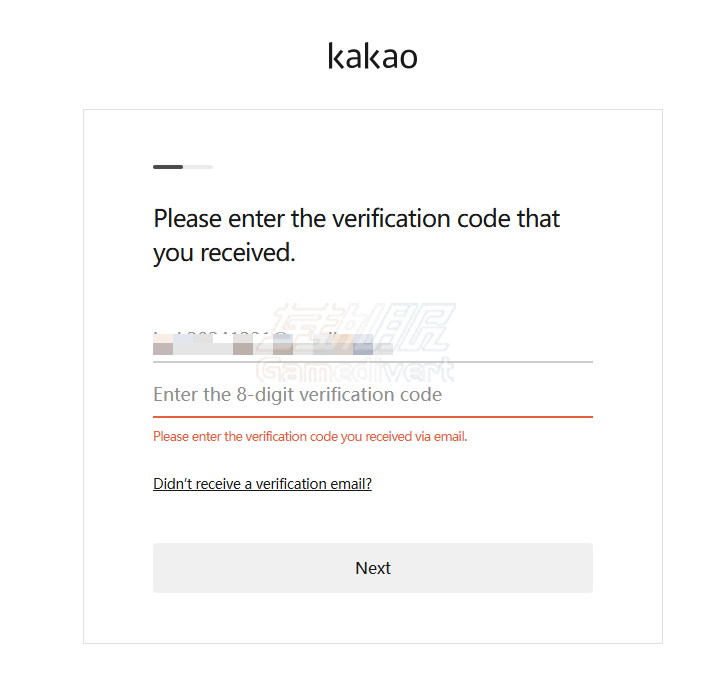Click the white space right of the kakao logo
Viewport: 713px width, 685px height.
pos(560,56)
